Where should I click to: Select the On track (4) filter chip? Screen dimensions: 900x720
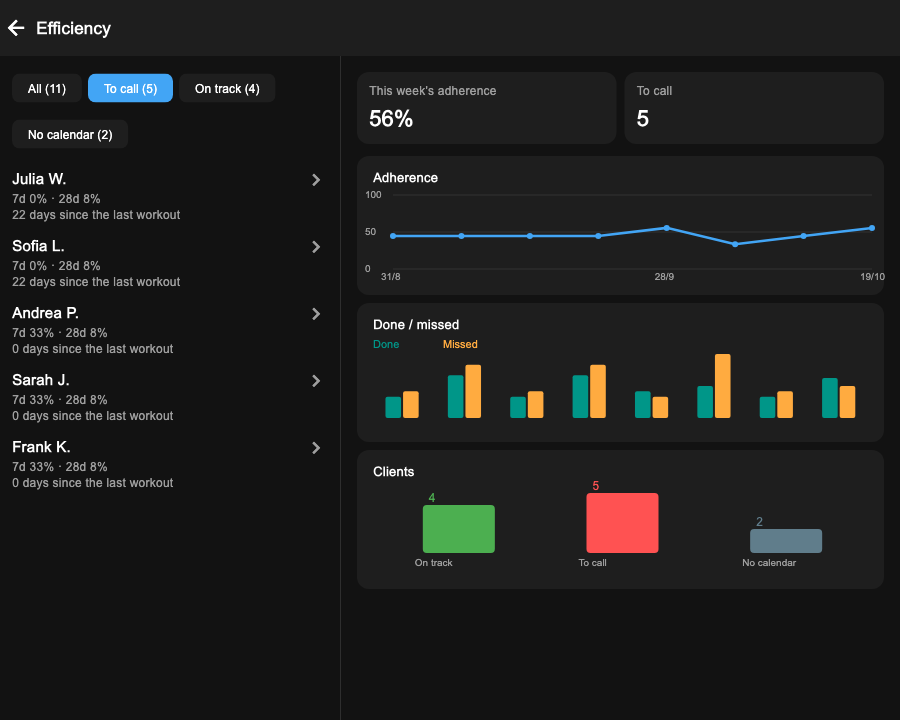227,88
